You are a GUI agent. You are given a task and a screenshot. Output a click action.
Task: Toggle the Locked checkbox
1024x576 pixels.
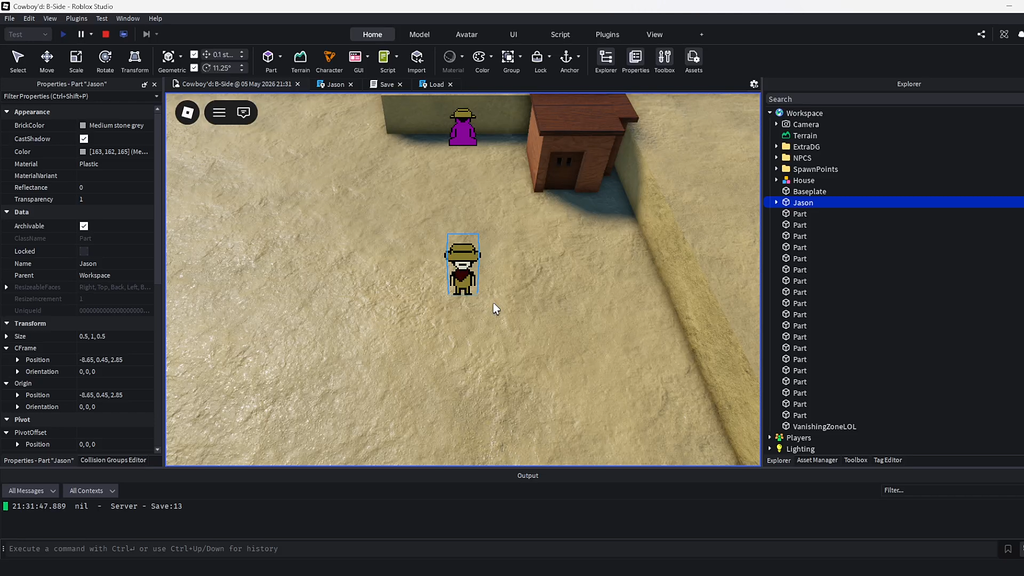click(x=84, y=251)
